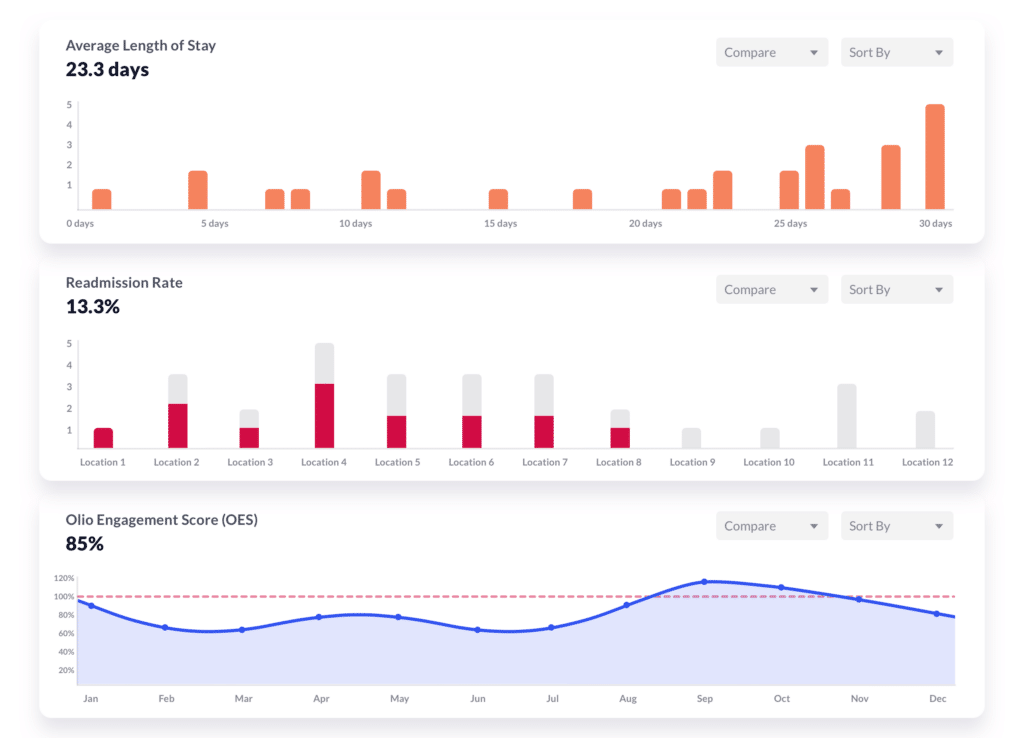The image size is (1024, 738).
Task: Click the '20 days' axis label
Action: click(x=645, y=223)
